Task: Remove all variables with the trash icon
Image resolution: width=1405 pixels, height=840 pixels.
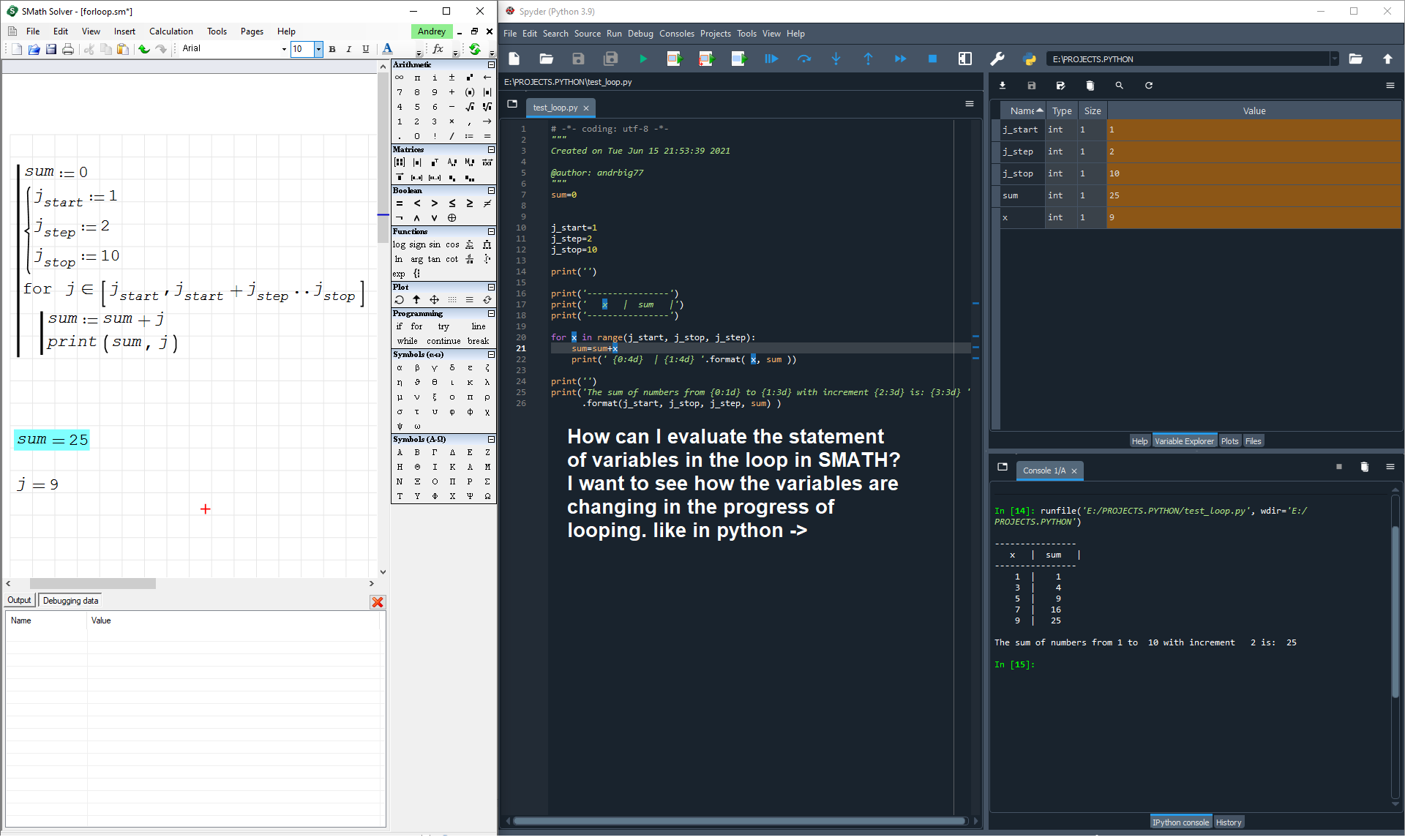Action: (x=1090, y=86)
